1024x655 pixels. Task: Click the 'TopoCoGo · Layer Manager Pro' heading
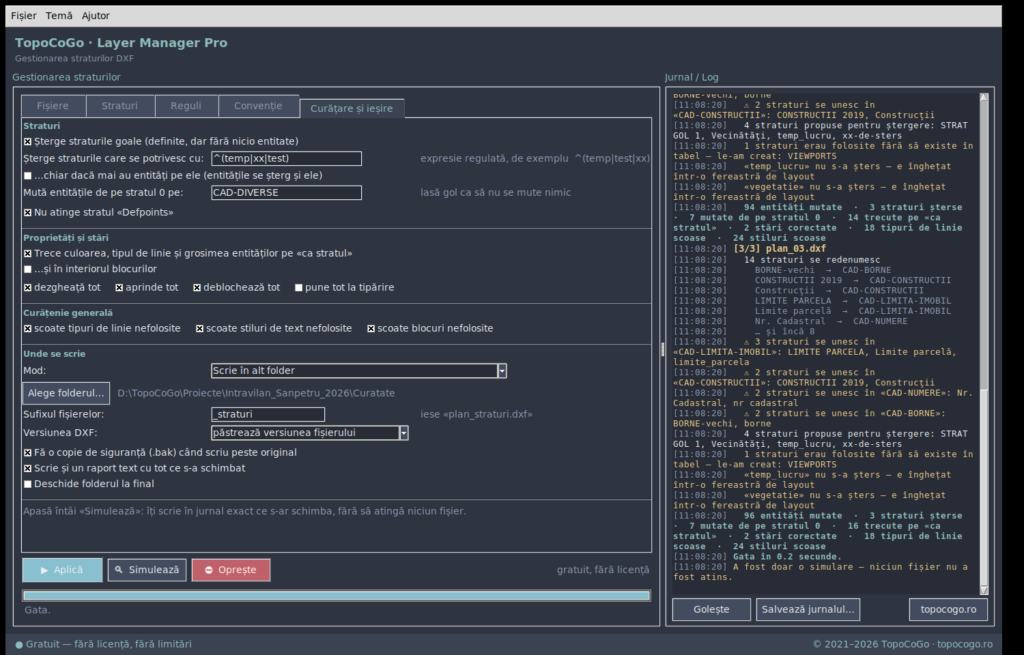pos(121,42)
